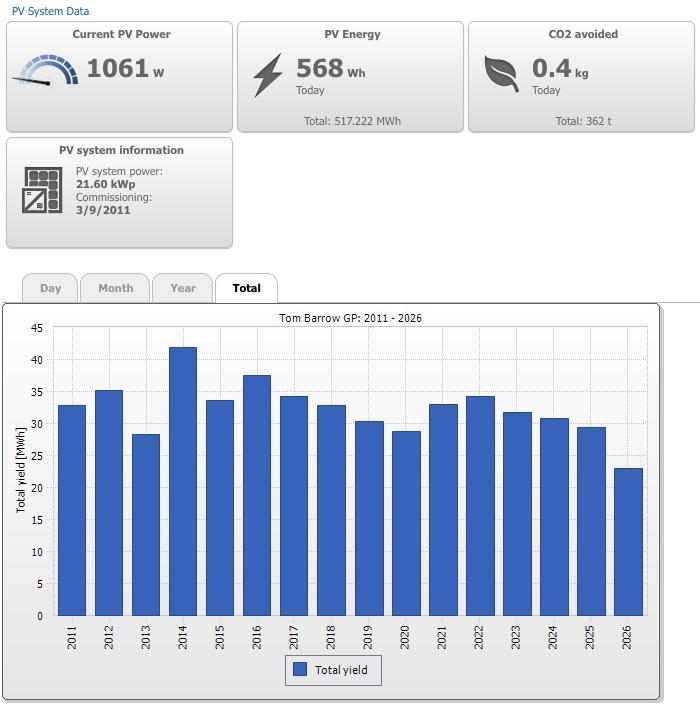Select the Total tab
The width and height of the screenshot is (700, 706).
(246, 288)
